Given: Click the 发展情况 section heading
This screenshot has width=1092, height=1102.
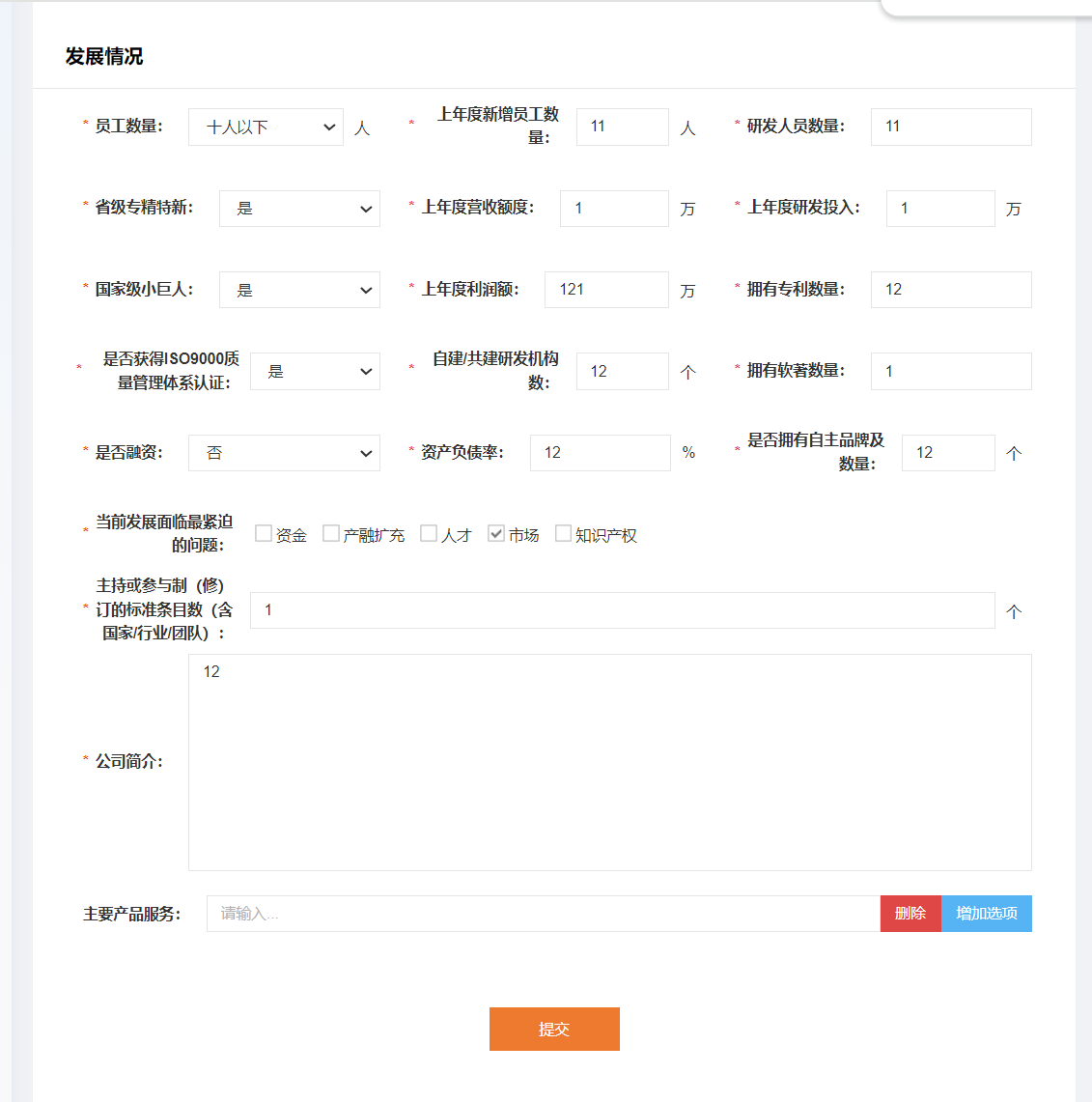Looking at the screenshot, I should [104, 56].
